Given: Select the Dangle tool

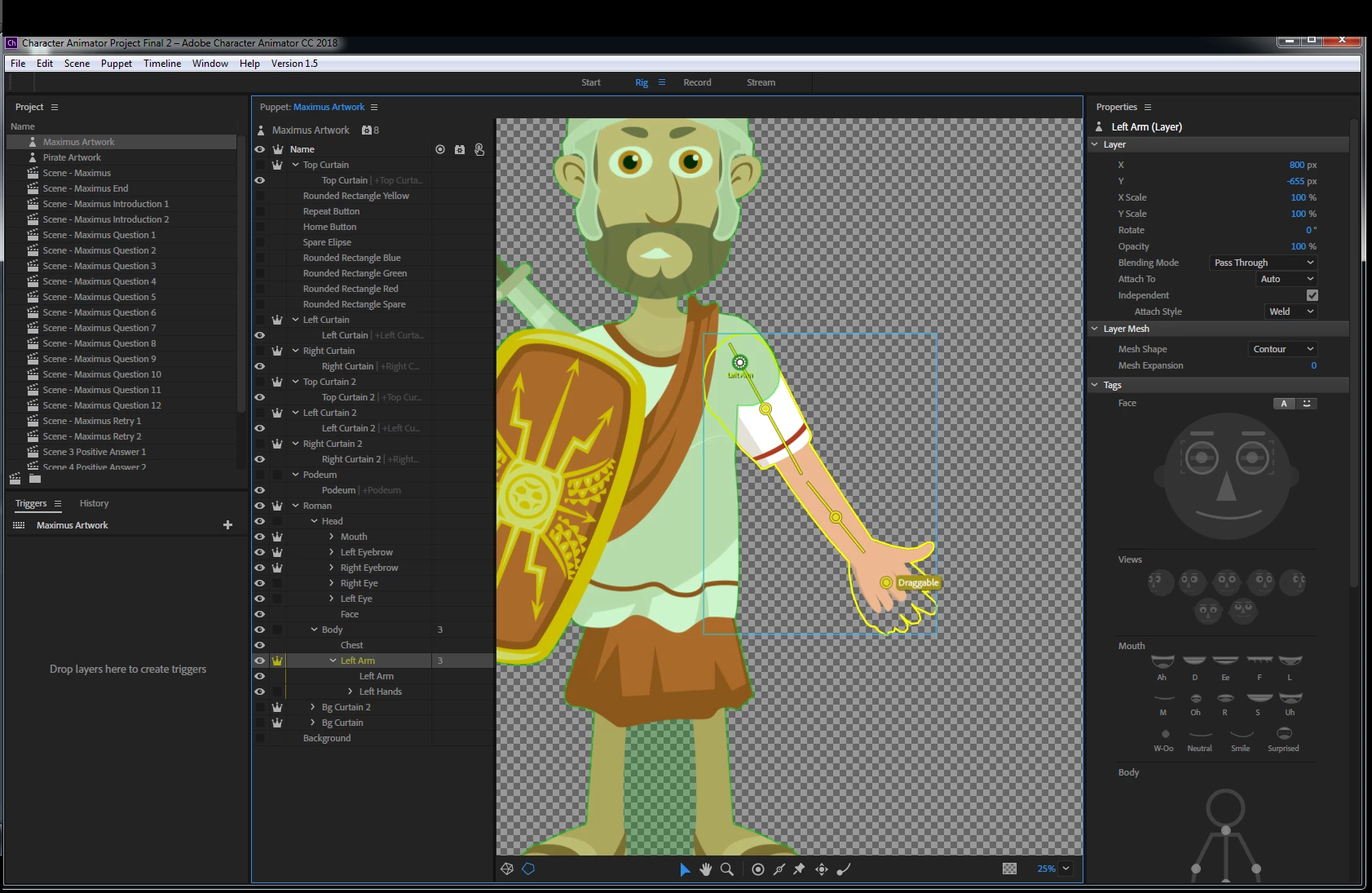Looking at the screenshot, I should (x=844, y=869).
